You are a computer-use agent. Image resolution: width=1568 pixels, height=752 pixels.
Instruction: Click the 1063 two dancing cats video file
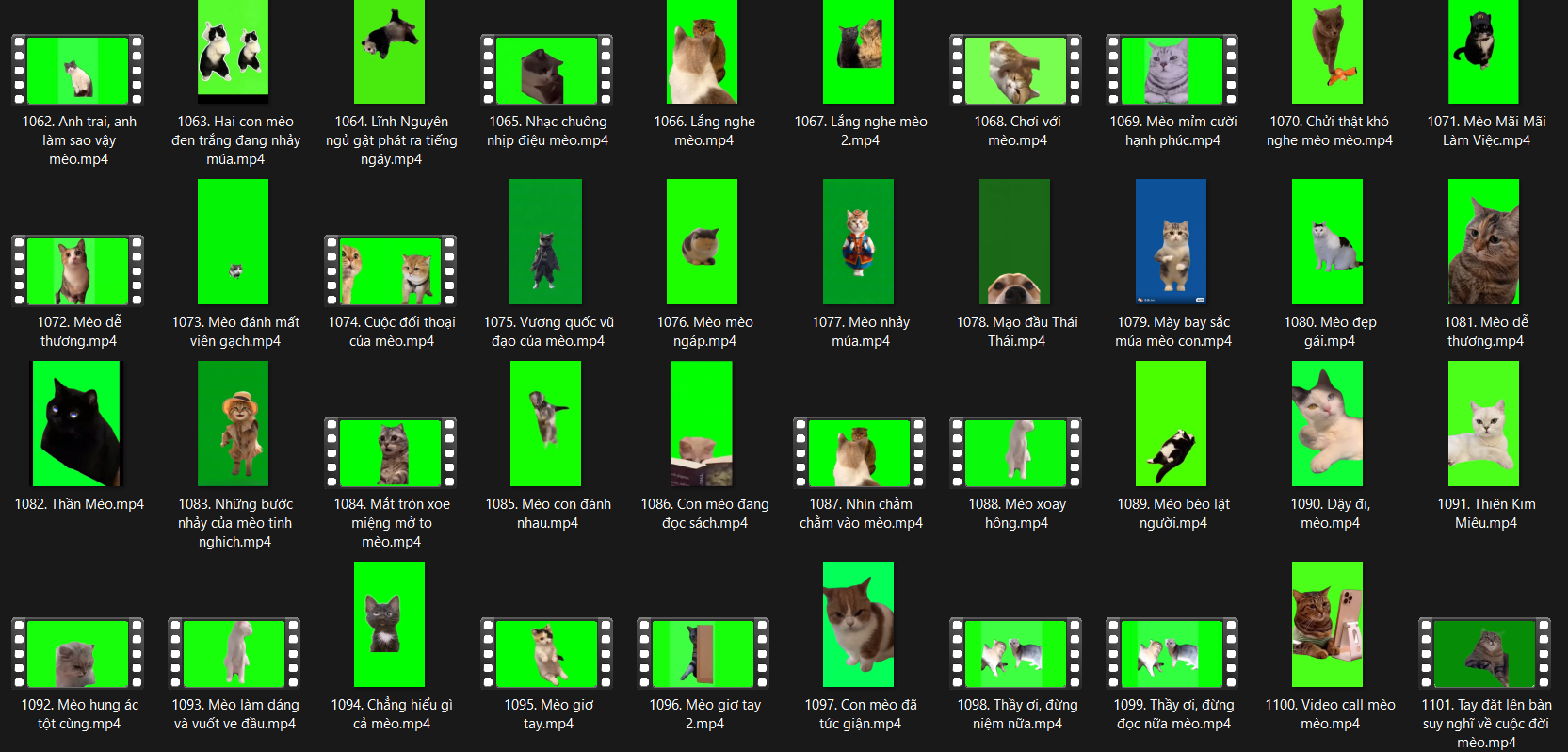(233, 51)
